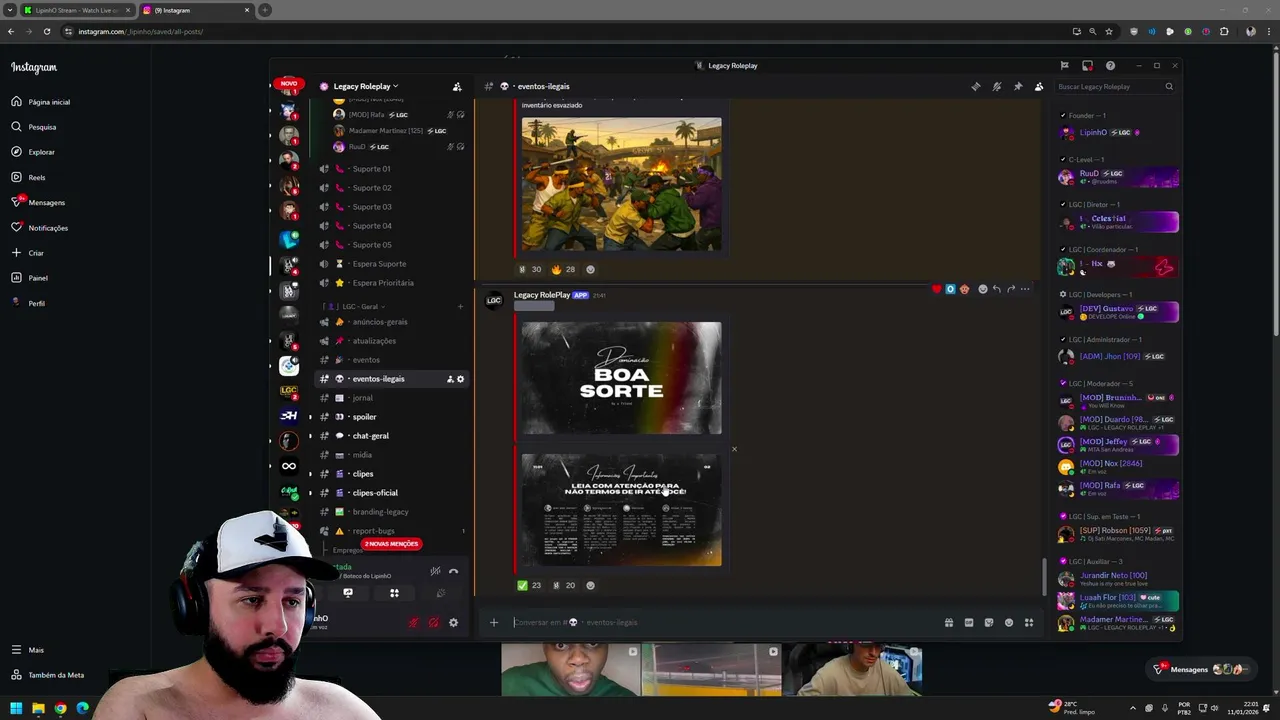Open Instagram Reels
This screenshot has height=720, width=1280.
(x=28, y=177)
